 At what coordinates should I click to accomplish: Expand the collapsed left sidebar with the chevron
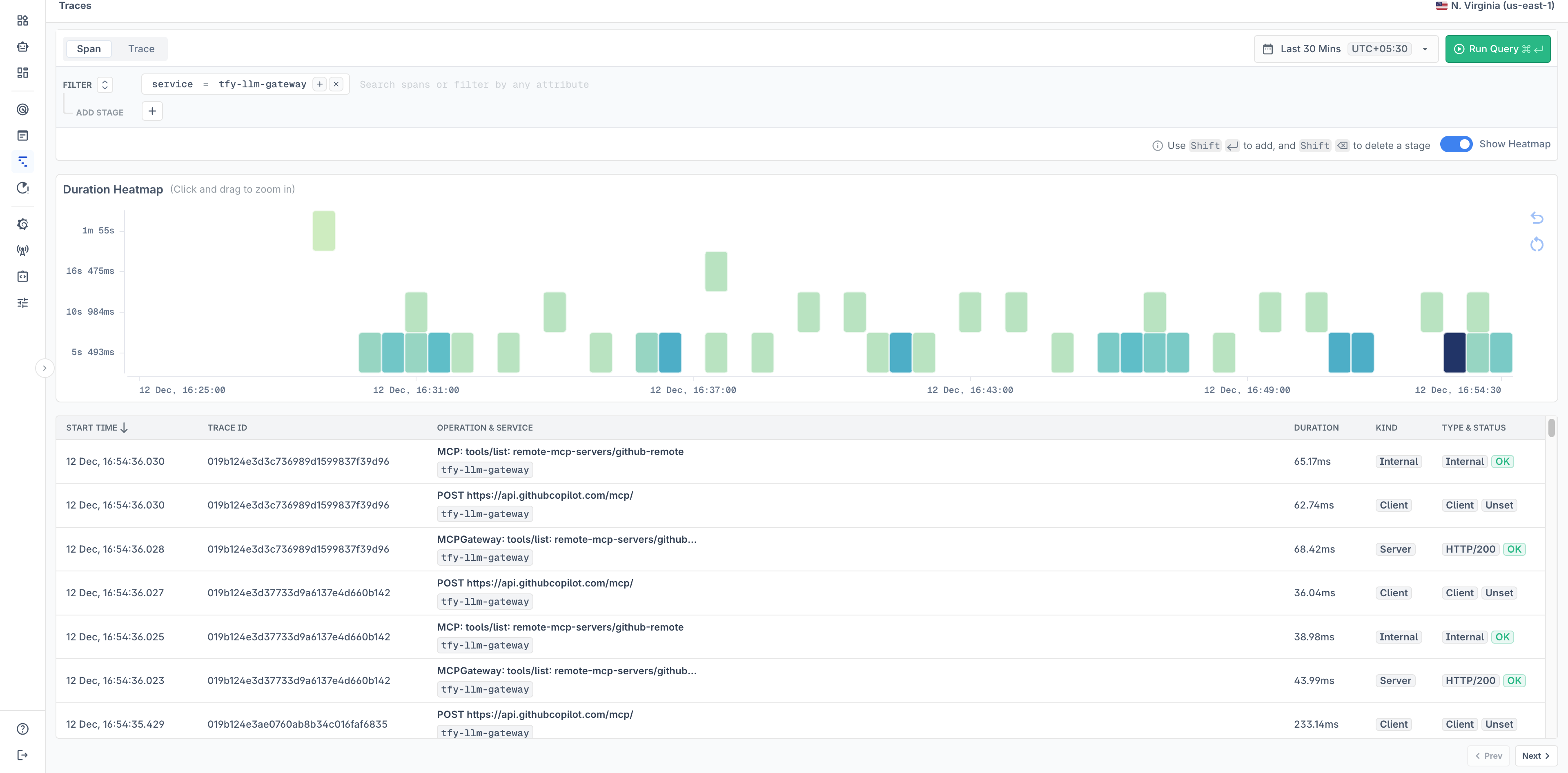pos(45,368)
